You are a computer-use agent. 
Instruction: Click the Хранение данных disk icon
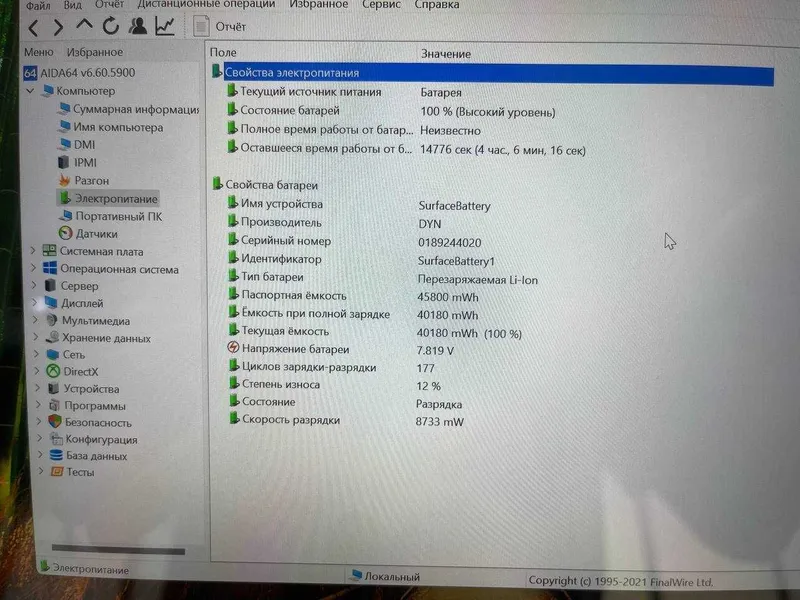click(52, 337)
